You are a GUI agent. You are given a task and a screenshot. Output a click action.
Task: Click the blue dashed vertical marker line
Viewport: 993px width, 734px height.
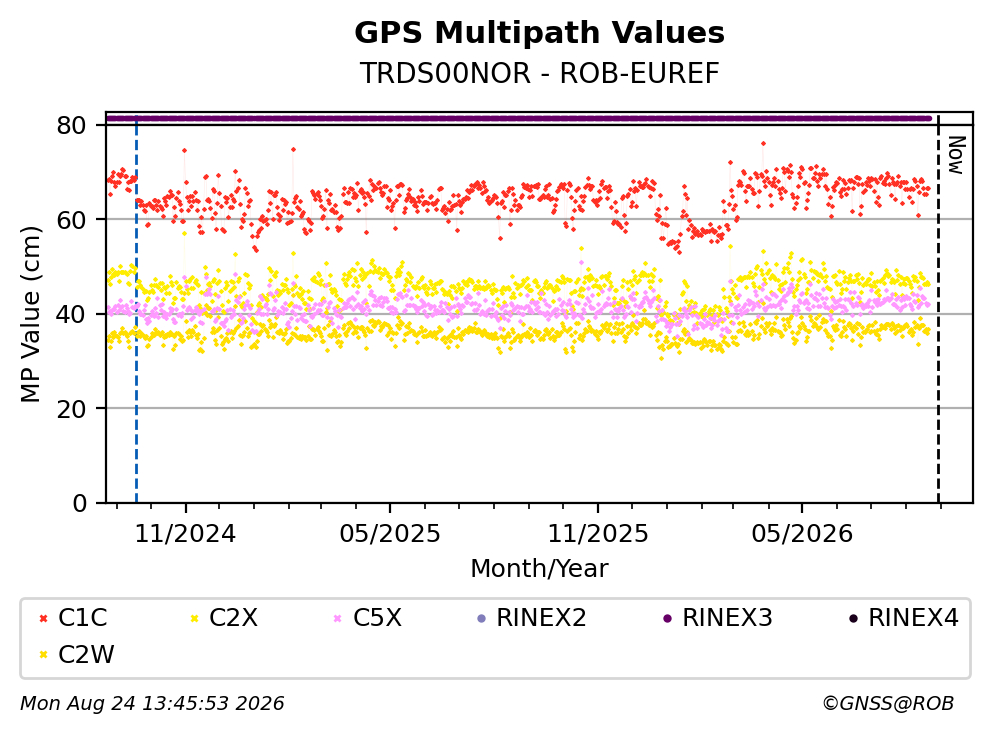[x=136, y=309]
